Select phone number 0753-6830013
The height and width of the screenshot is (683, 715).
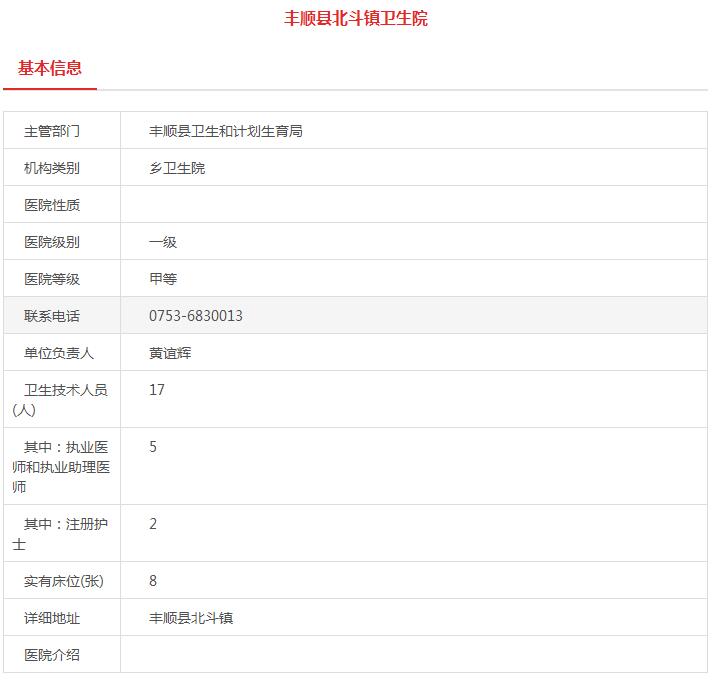tap(196, 316)
